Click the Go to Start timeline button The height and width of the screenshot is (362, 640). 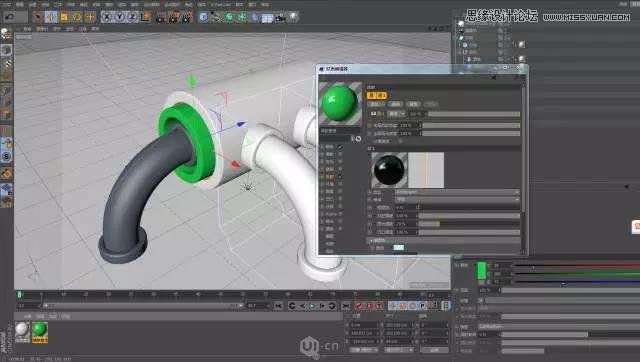[278, 306]
